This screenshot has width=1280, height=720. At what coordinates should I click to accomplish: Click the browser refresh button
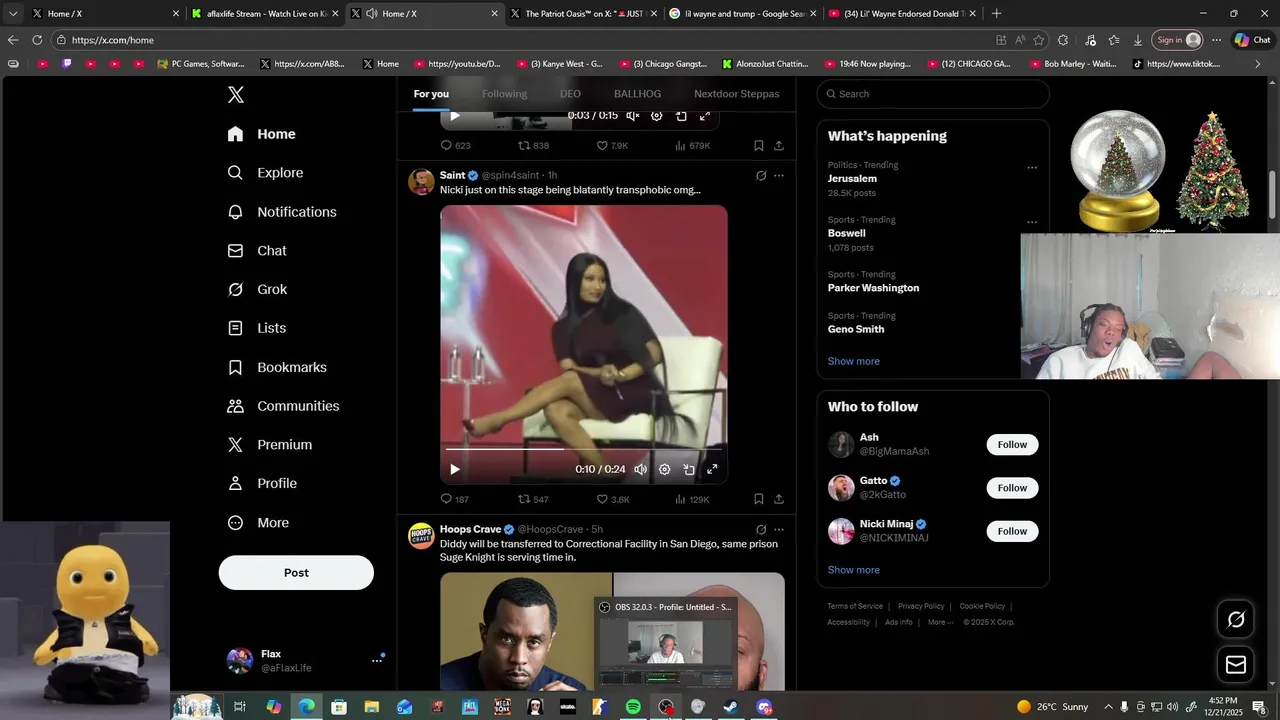[37, 40]
